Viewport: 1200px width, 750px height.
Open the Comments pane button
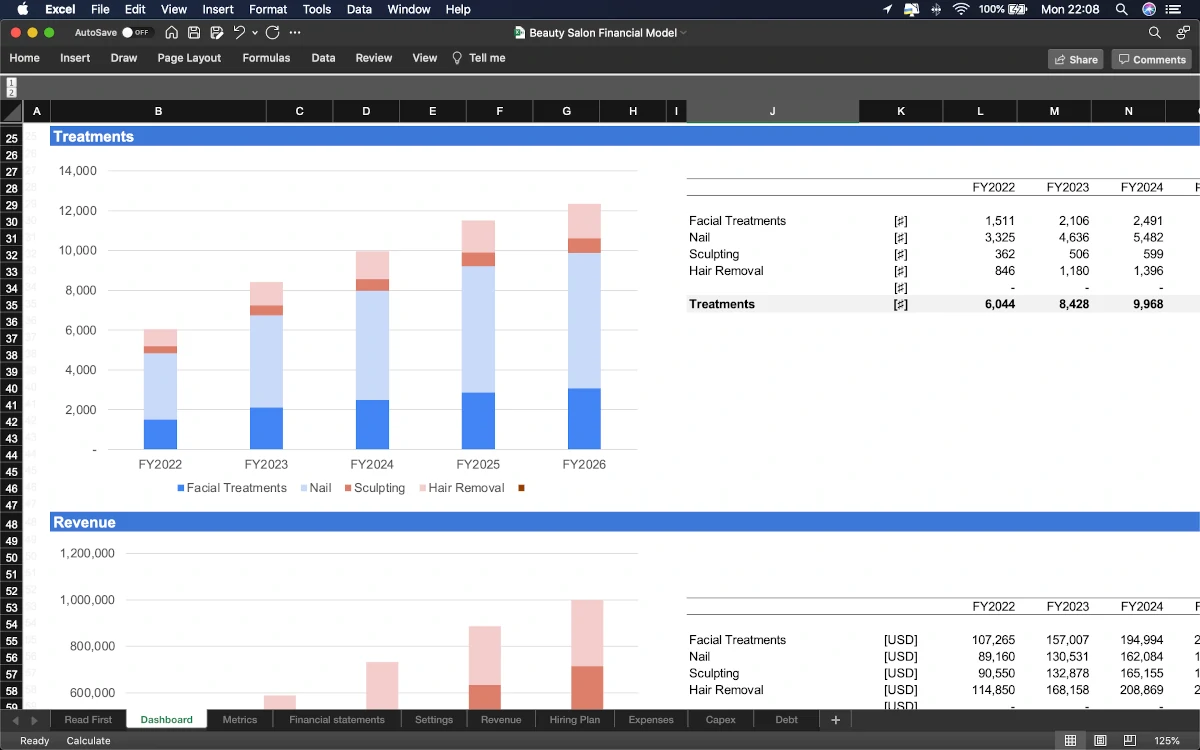1151,59
